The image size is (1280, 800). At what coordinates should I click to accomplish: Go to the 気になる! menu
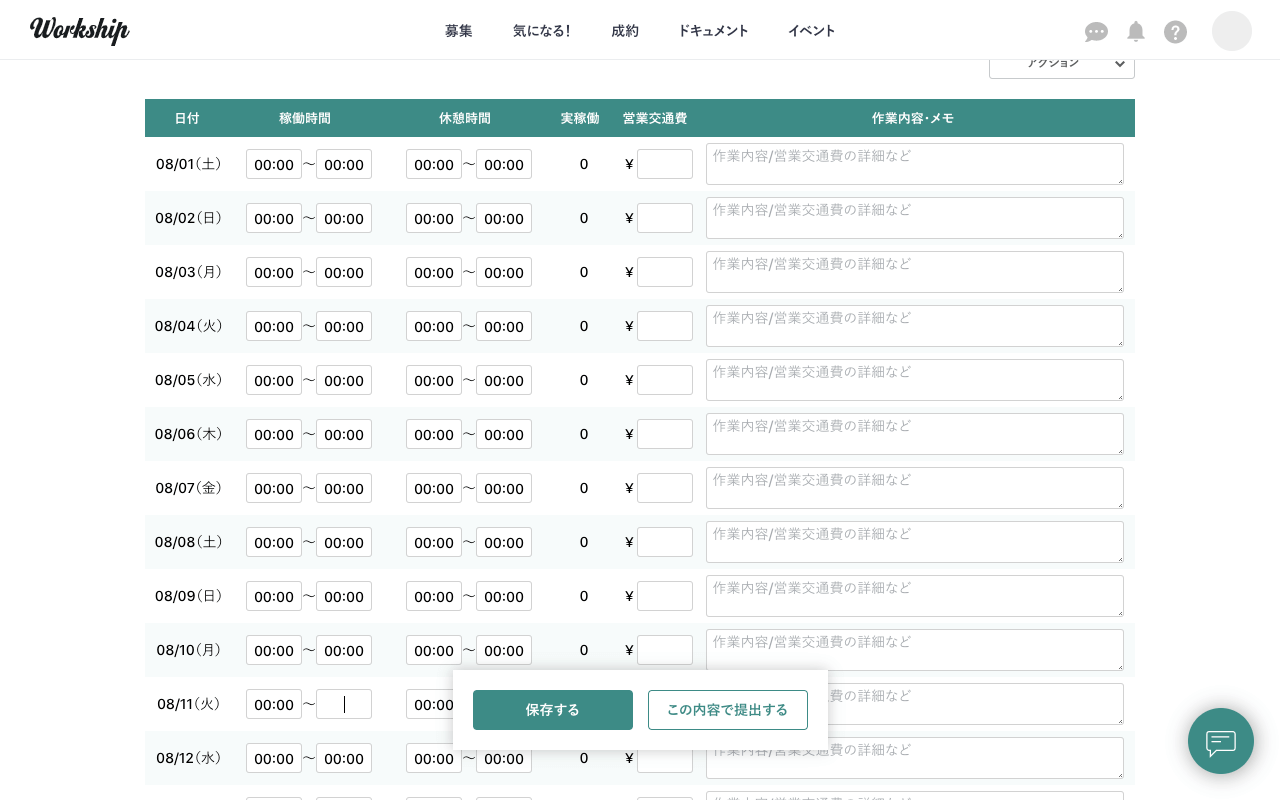(542, 31)
